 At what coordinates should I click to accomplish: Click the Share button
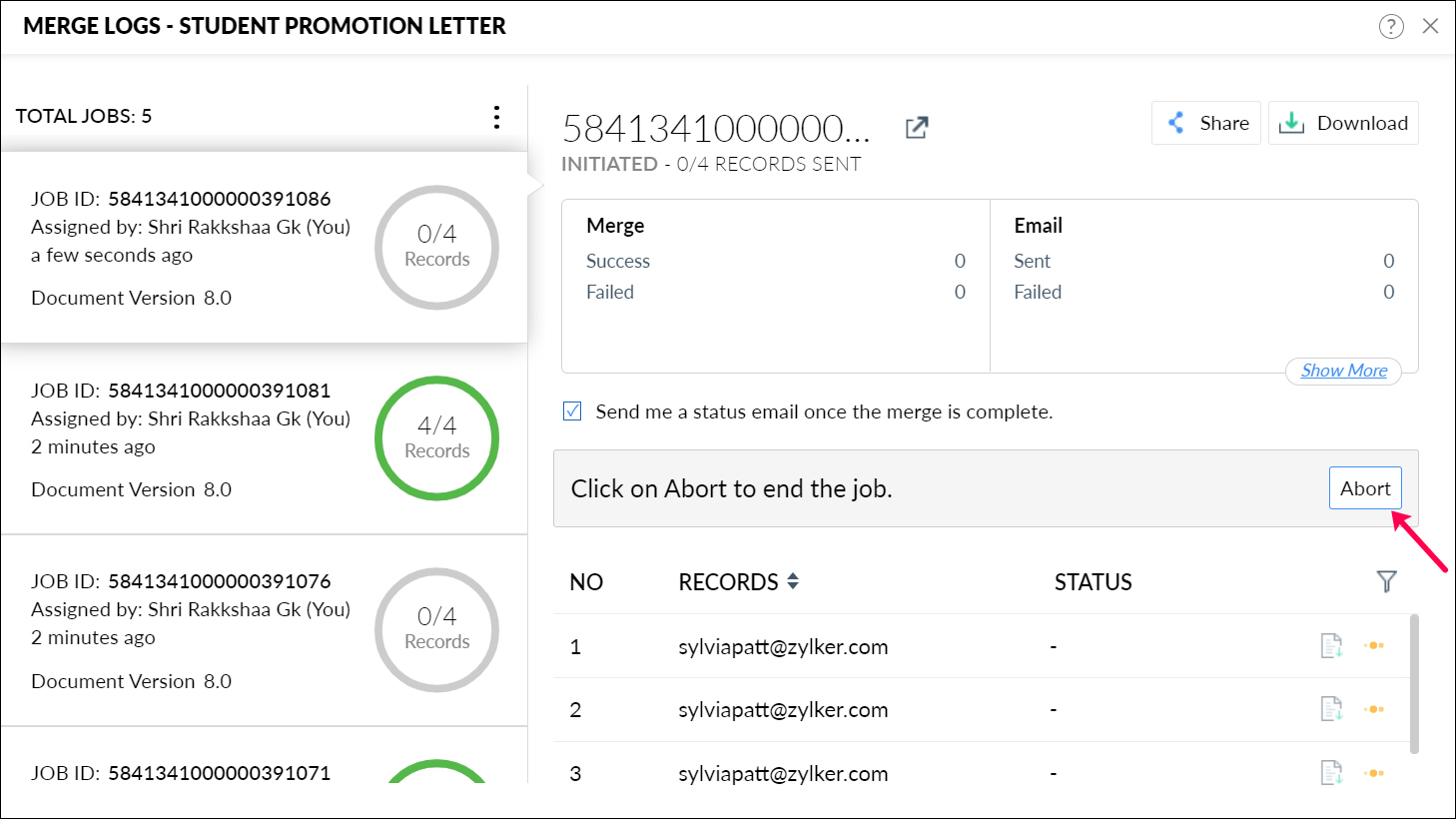pyautogui.click(x=1206, y=123)
